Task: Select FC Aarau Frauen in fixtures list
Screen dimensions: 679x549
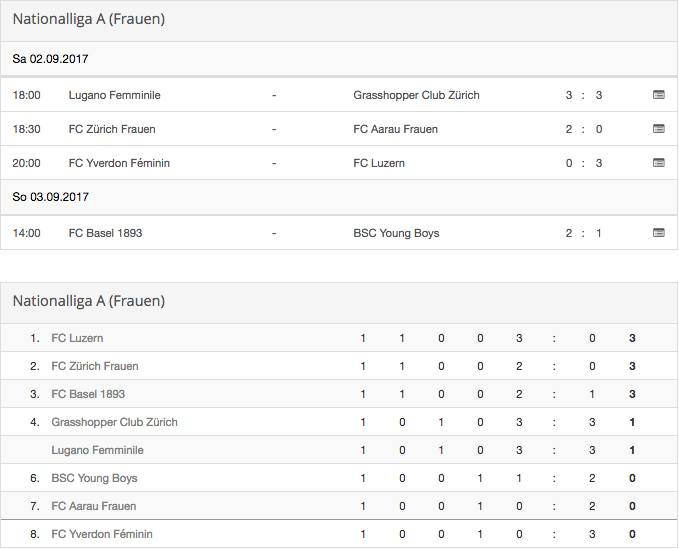Action: tap(395, 129)
